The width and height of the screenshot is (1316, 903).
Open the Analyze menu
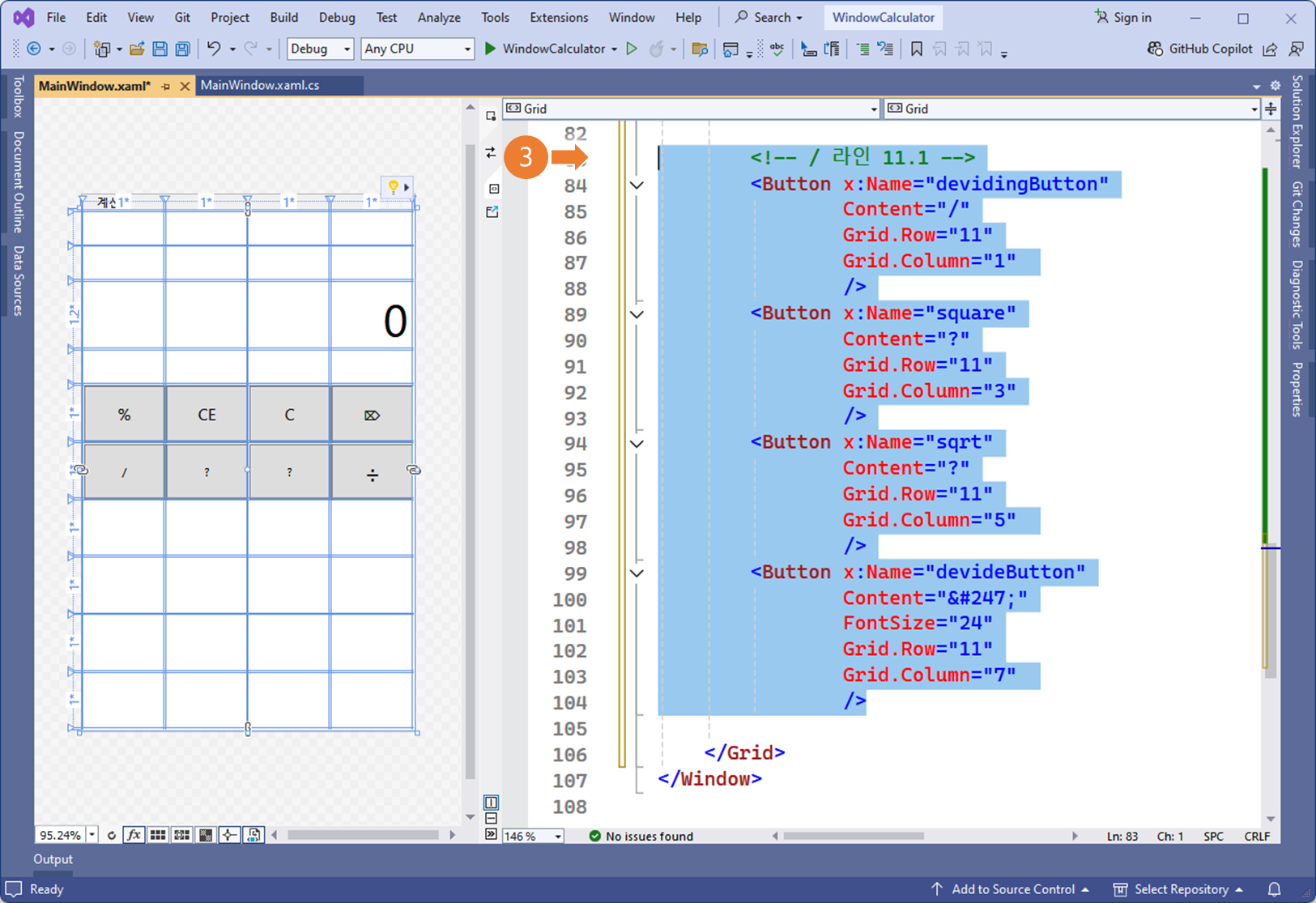pos(439,17)
